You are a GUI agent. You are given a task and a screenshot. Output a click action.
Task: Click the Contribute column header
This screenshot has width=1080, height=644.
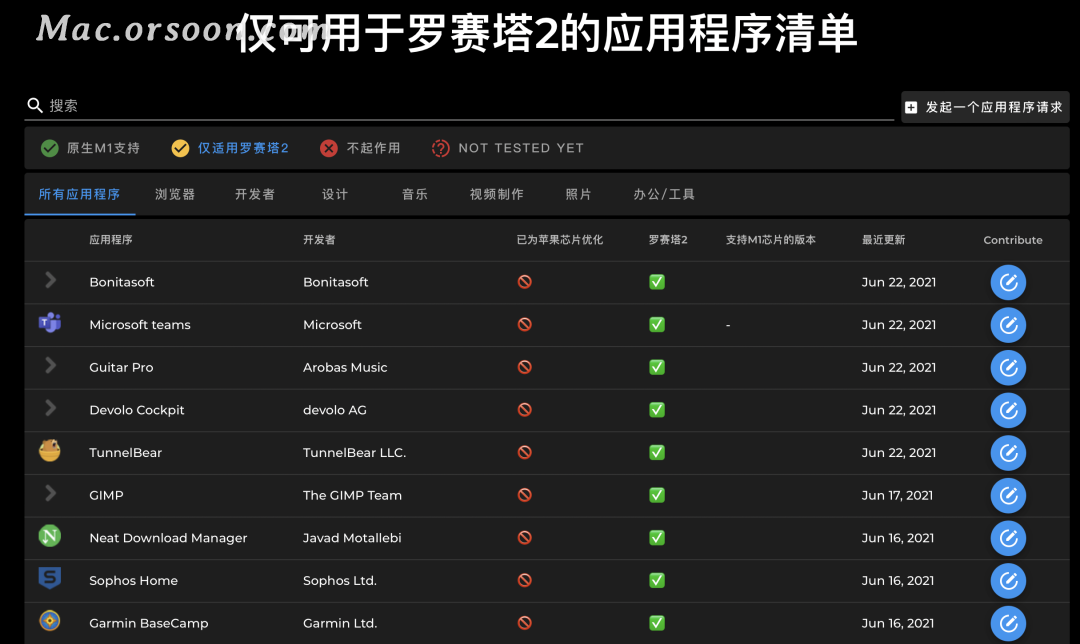click(1012, 240)
